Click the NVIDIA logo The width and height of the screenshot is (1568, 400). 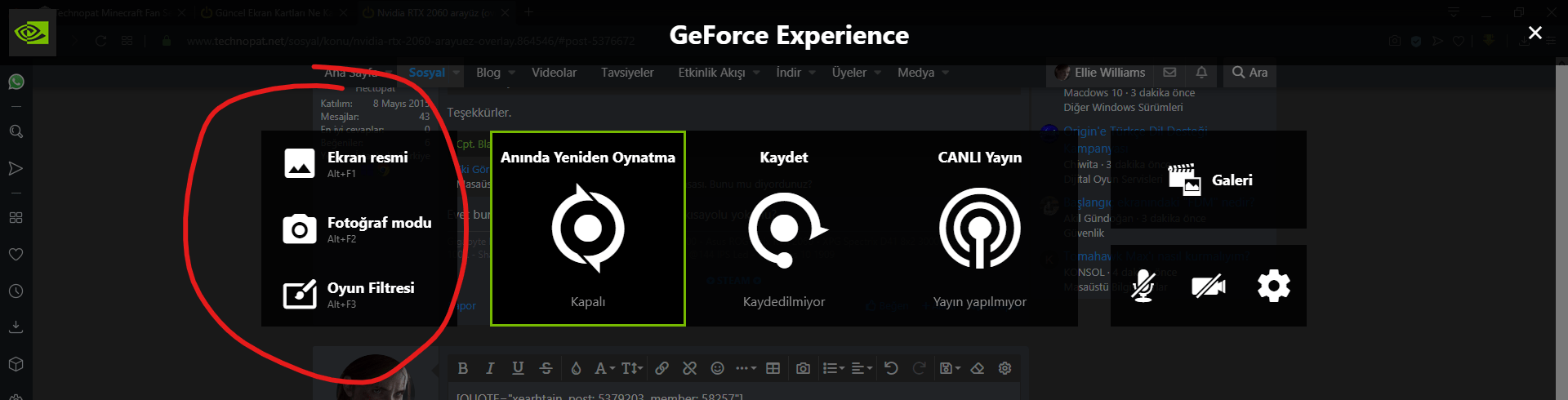pyautogui.click(x=33, y=33)
